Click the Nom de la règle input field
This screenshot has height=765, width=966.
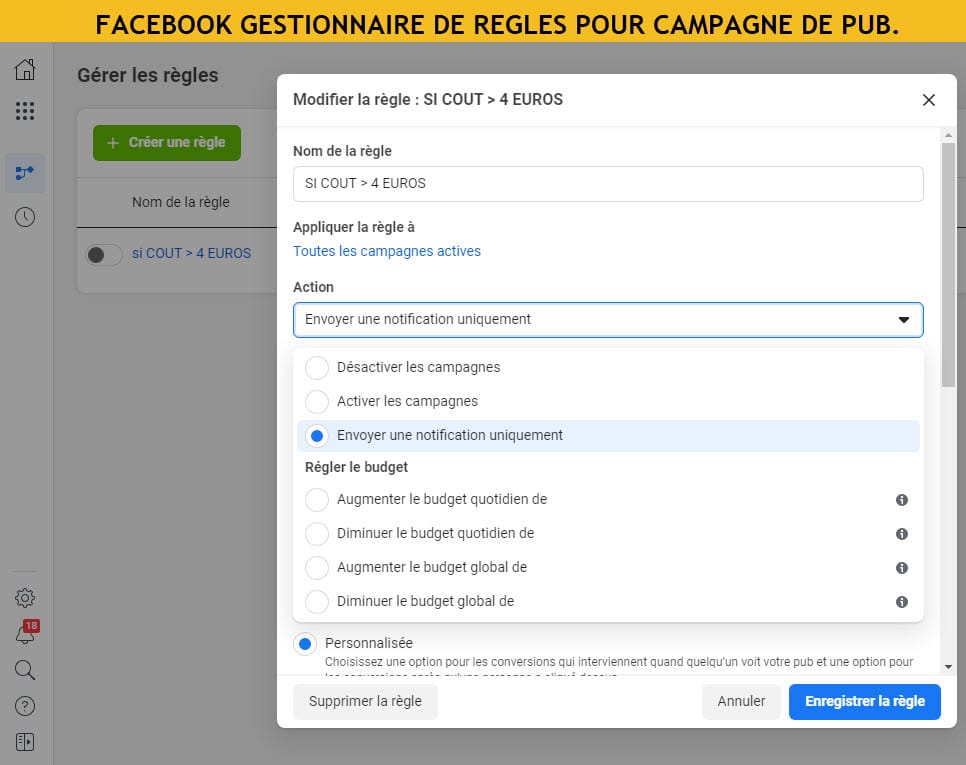(608, 184)
